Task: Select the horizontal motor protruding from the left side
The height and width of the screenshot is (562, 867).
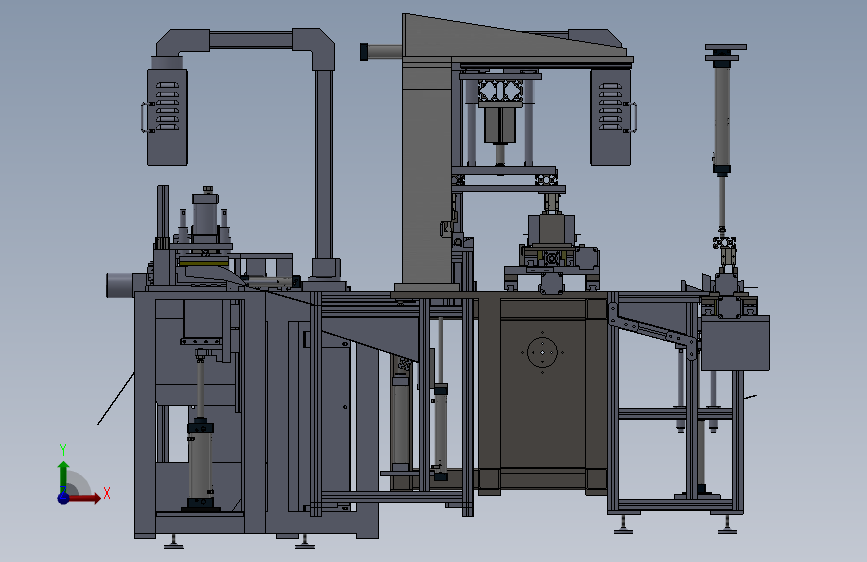Action: point(120,285)
